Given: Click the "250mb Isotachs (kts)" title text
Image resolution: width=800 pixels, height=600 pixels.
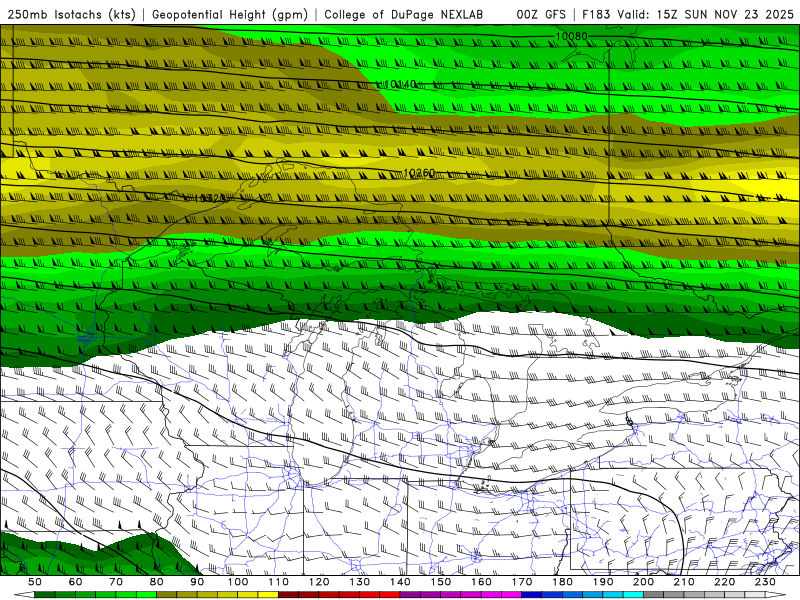Looking at the screenshot, I should pyautogui.click(x=71, y=15).
